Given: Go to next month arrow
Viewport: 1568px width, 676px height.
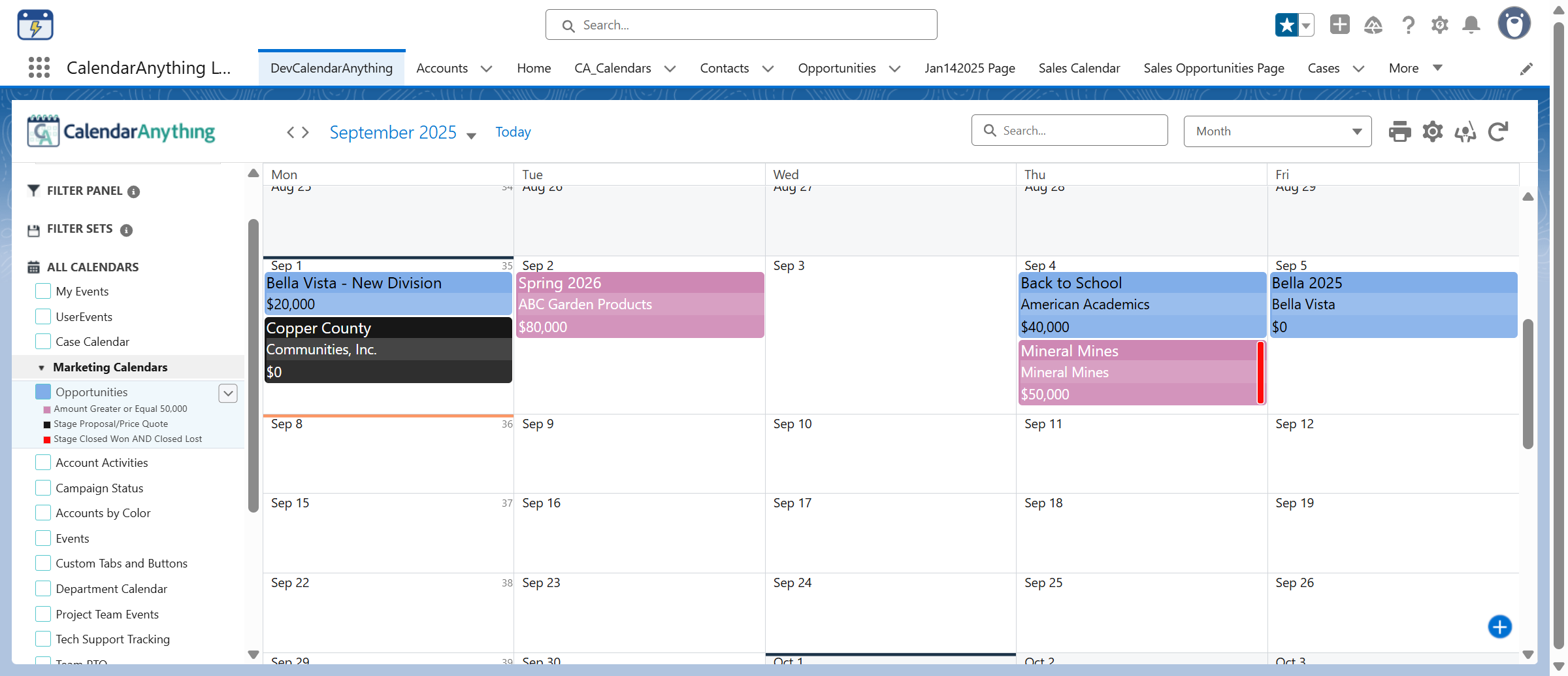Looking at the screenshot, I should [x=306, y=133].
